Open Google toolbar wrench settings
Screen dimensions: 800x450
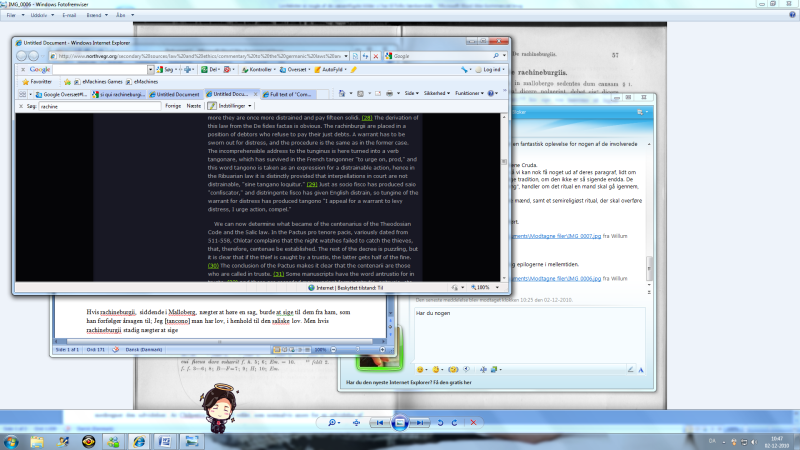465,69
